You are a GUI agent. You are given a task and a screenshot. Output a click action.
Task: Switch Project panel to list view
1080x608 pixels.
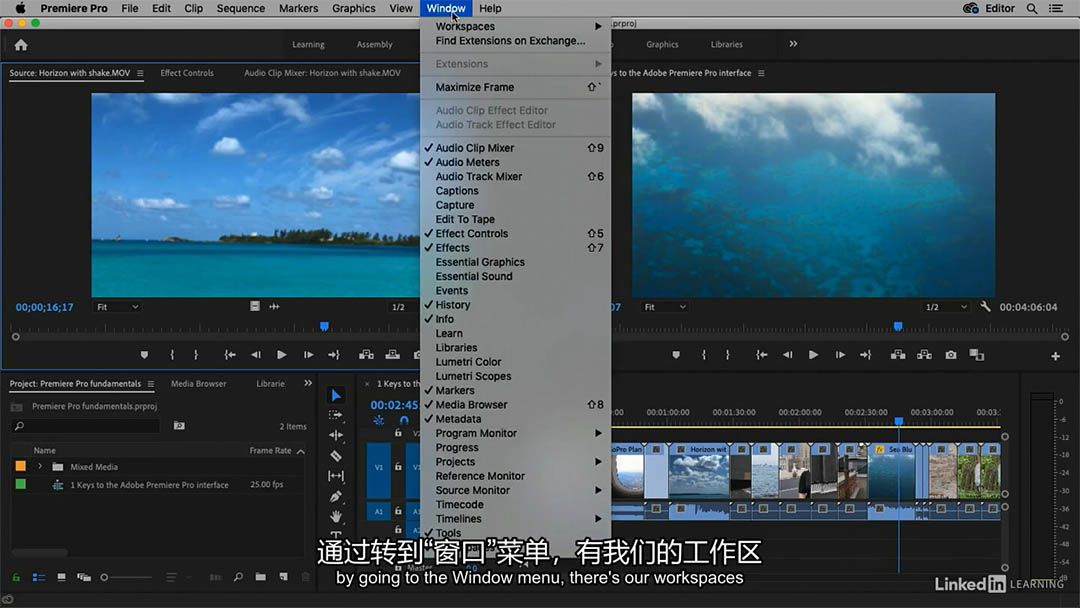pos(39,577)
